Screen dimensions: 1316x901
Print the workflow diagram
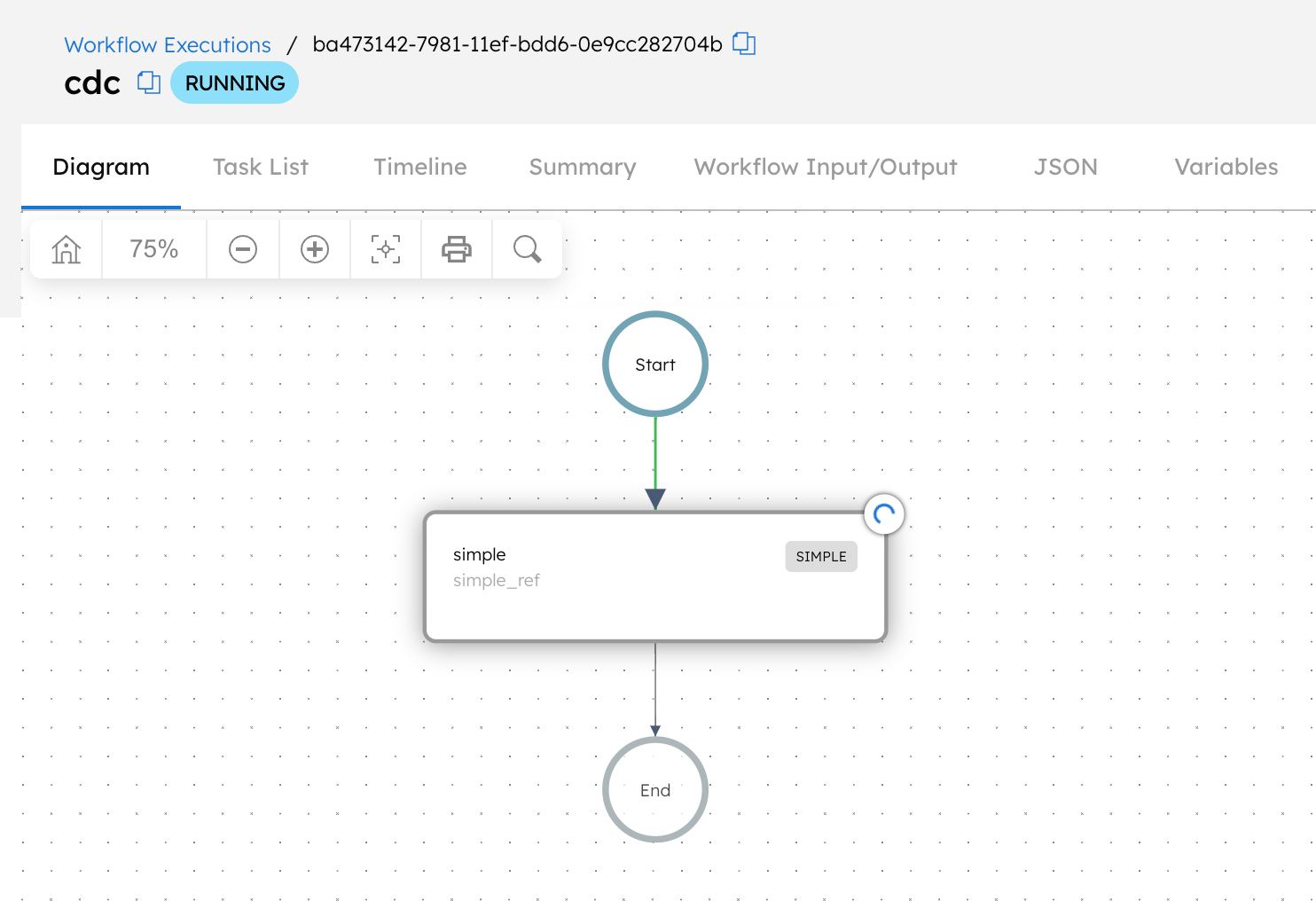[457, 250]
